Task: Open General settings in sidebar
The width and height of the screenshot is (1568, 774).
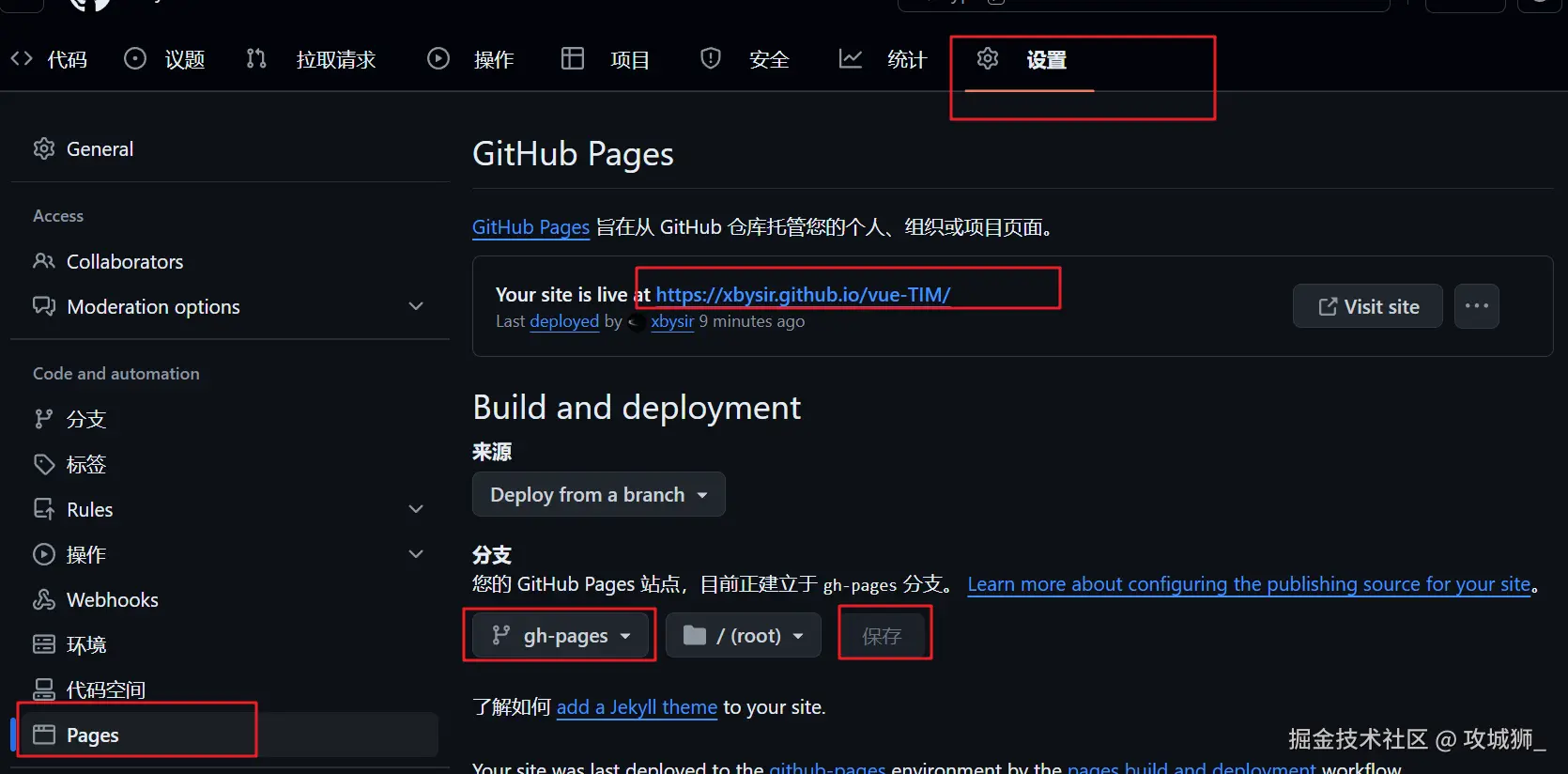Action: [230, 148]
